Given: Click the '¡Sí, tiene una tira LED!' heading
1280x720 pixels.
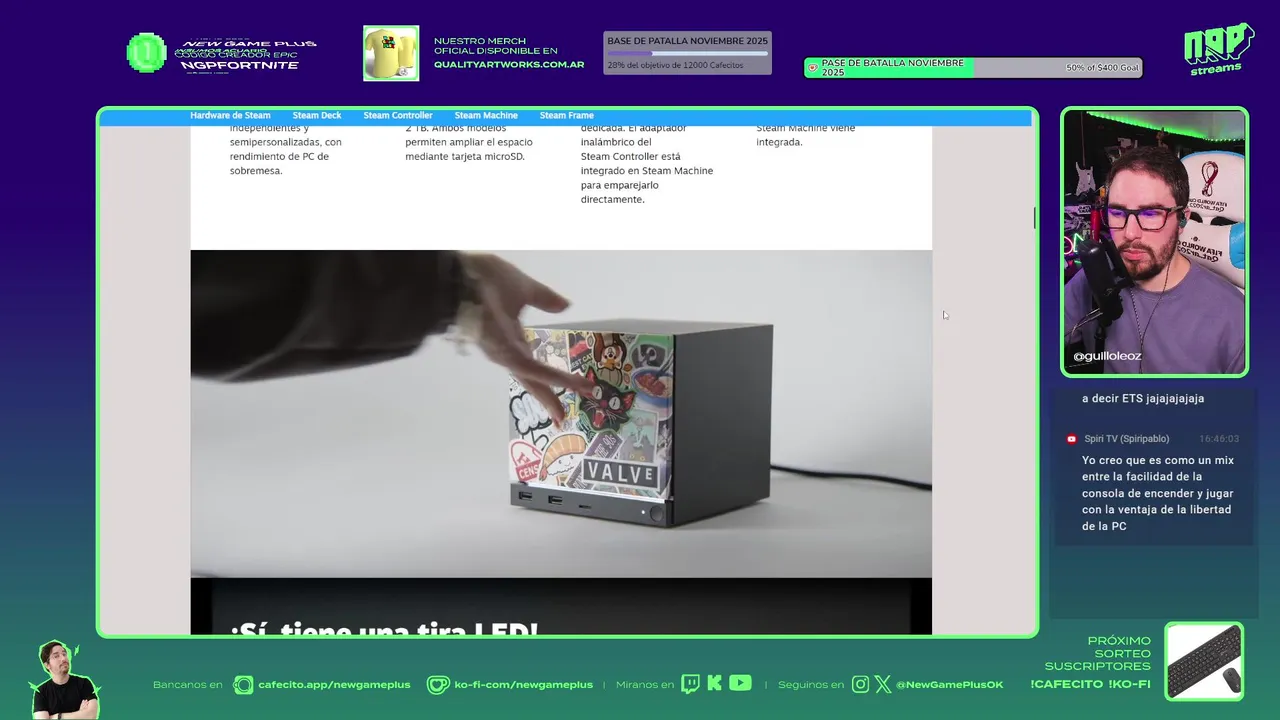Looking at the screenshot, I should 385,628.
